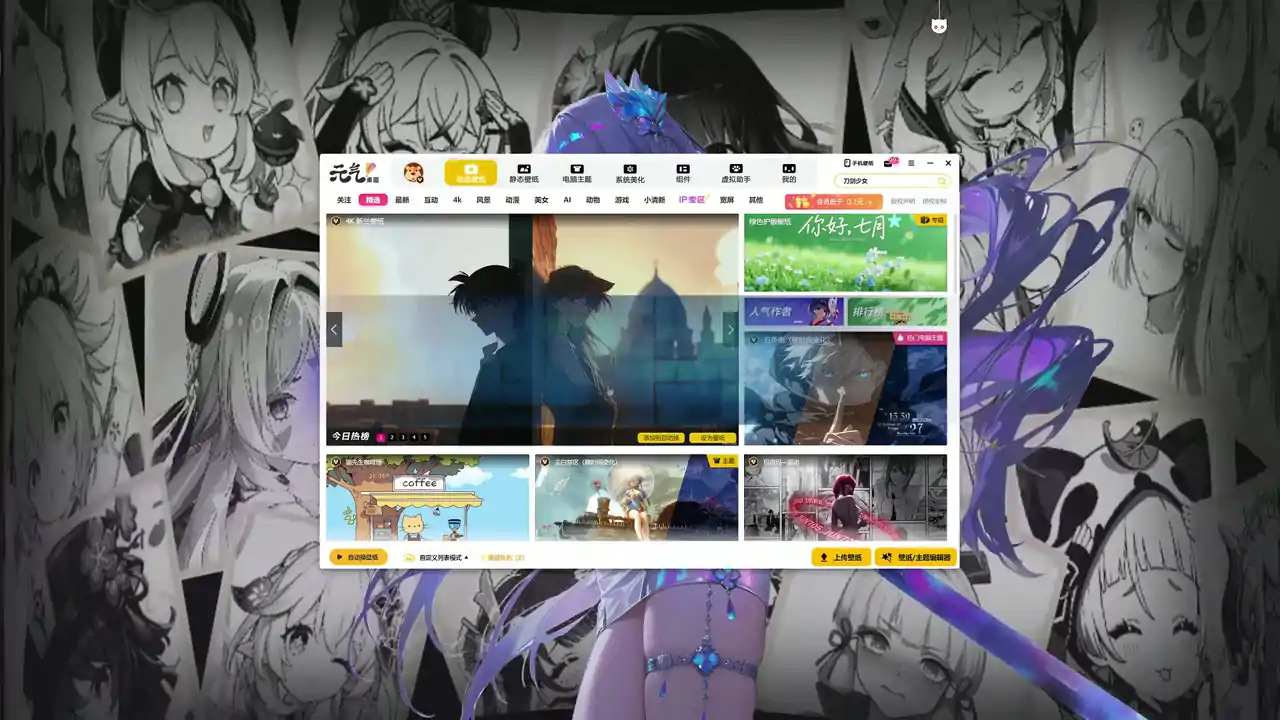This screenshot has width=1280, height=720.
Task: Switch to the 动漫 category tab
Action: tap(512, 200)
